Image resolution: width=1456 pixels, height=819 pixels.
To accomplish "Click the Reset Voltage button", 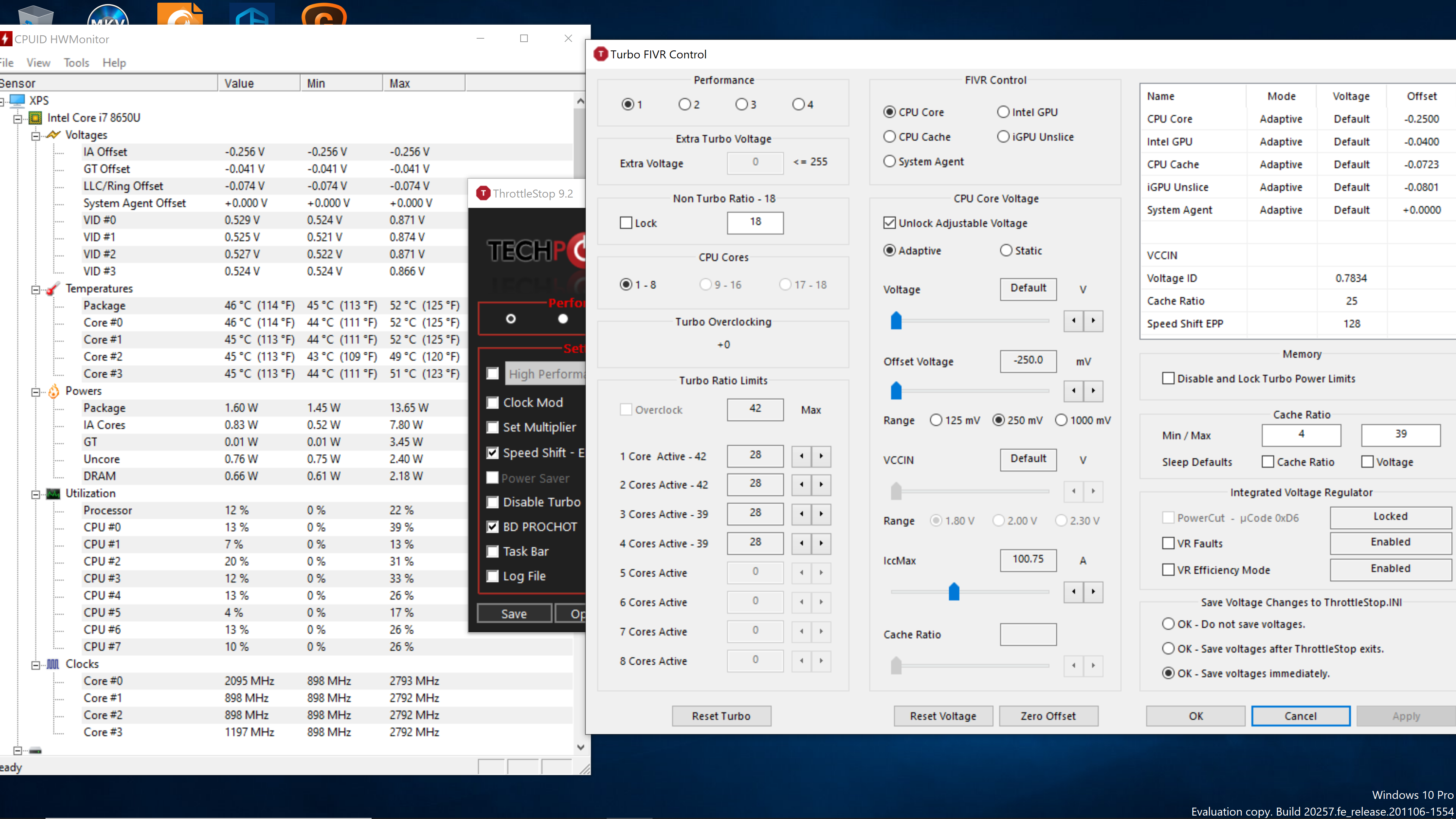I will click(x=943, y=716).
